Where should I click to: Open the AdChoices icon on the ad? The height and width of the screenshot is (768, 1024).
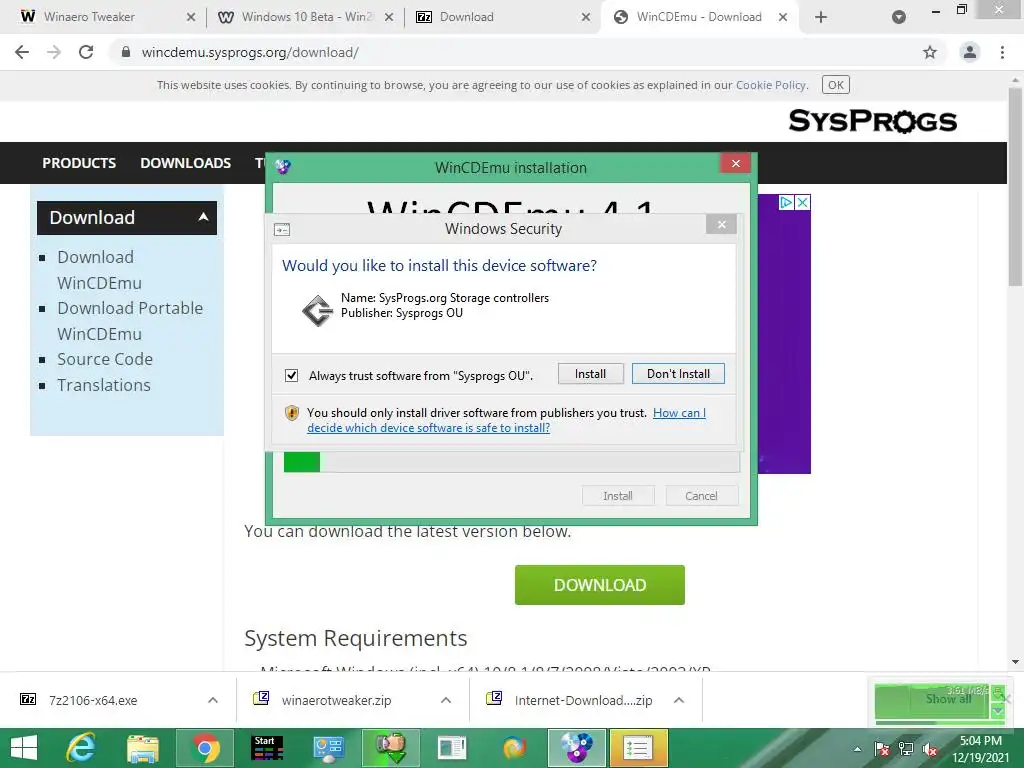pyautogui.click(x=787, y=202)
